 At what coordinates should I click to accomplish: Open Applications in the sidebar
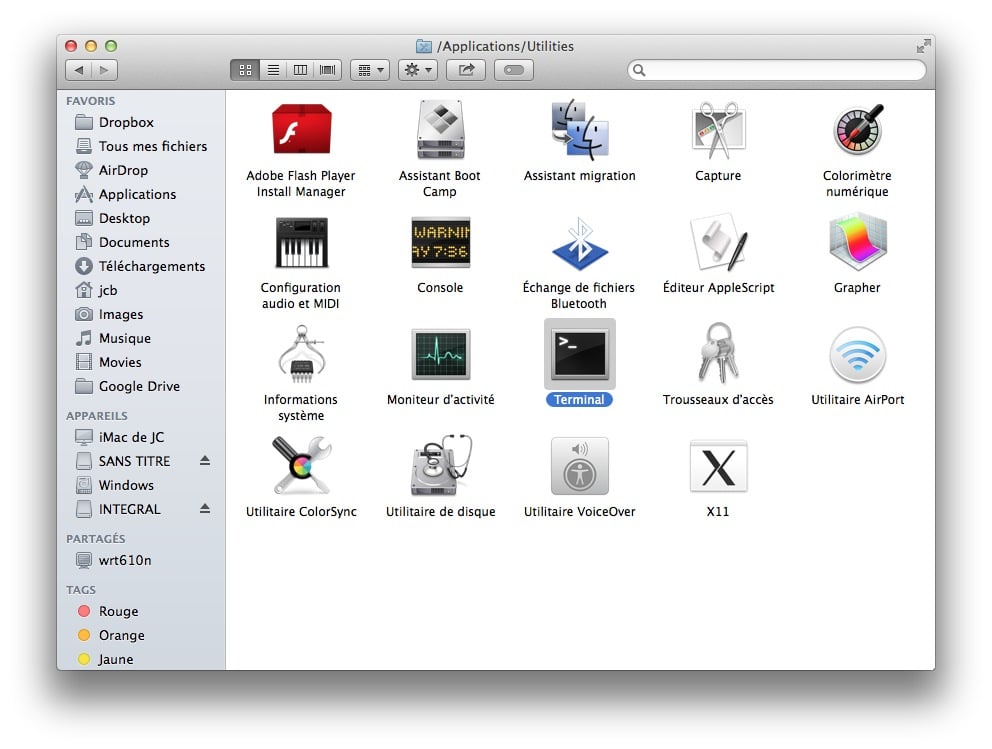[137, 194]
